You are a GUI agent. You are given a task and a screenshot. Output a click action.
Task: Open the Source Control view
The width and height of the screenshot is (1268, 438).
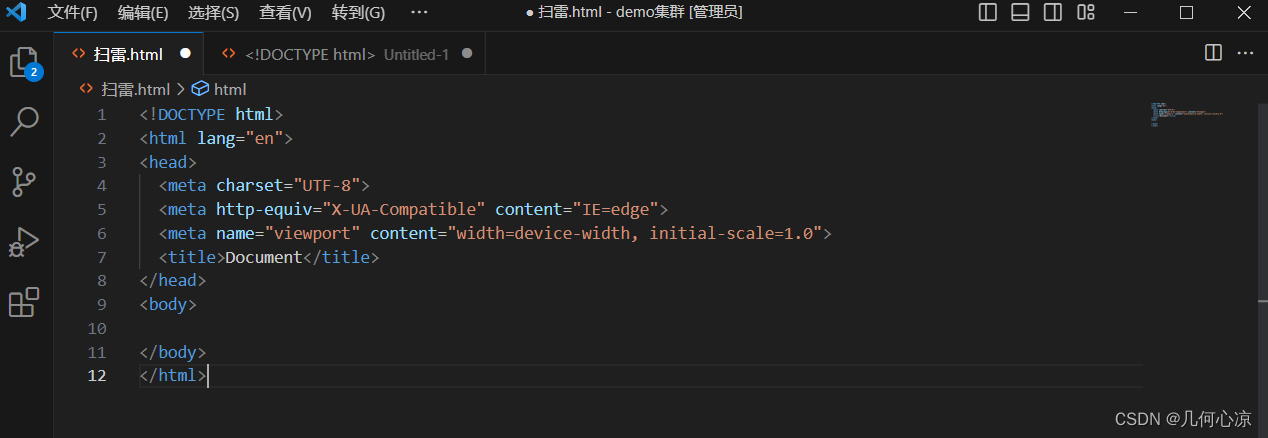click(23, 182)
